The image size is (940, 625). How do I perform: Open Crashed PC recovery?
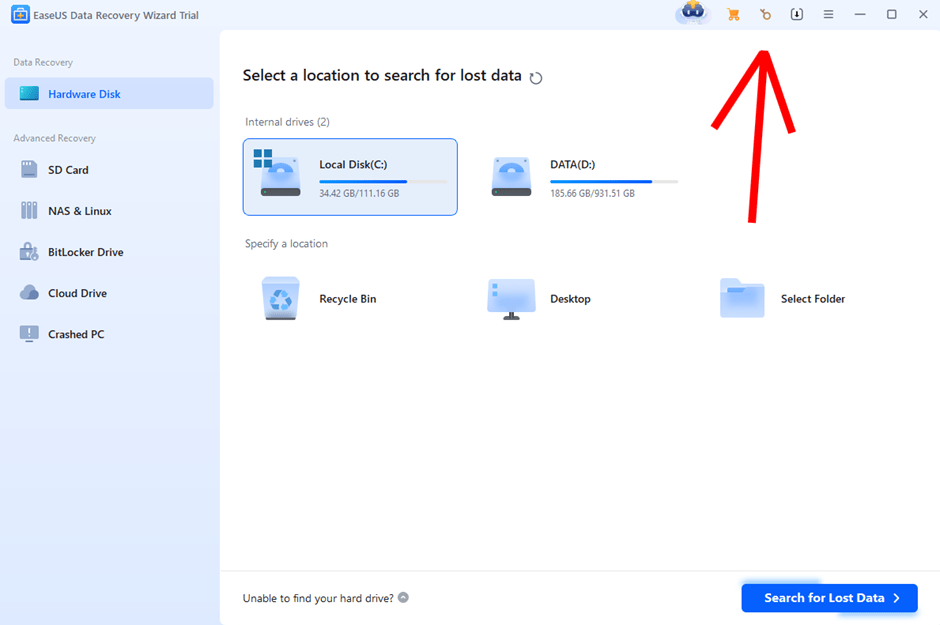[109, 334]
